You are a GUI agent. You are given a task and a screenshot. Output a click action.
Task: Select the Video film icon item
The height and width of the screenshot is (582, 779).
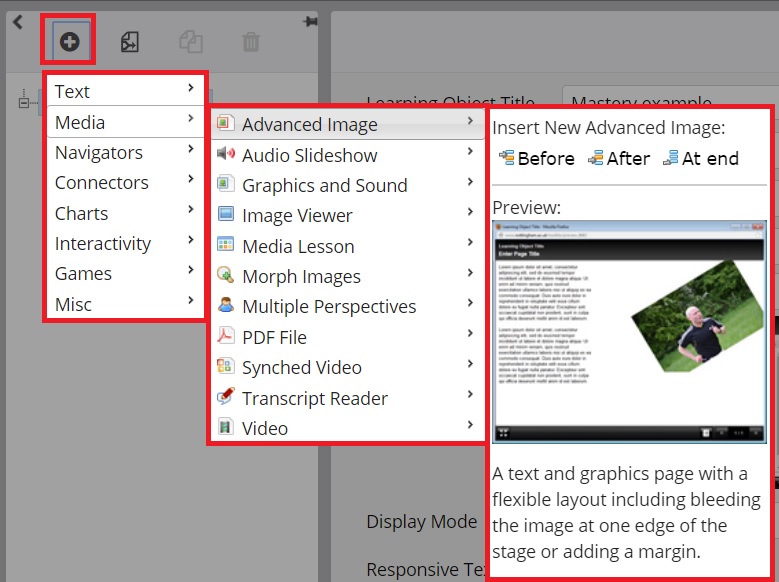pos(225,428)
